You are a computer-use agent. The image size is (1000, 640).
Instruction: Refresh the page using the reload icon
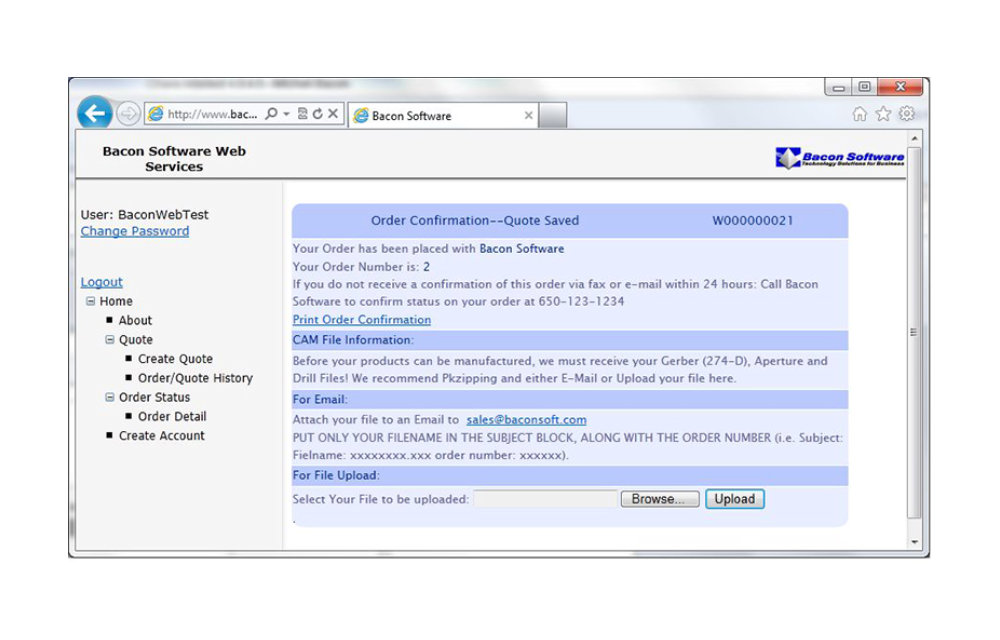pyautogui.click(x=317, y=113)
